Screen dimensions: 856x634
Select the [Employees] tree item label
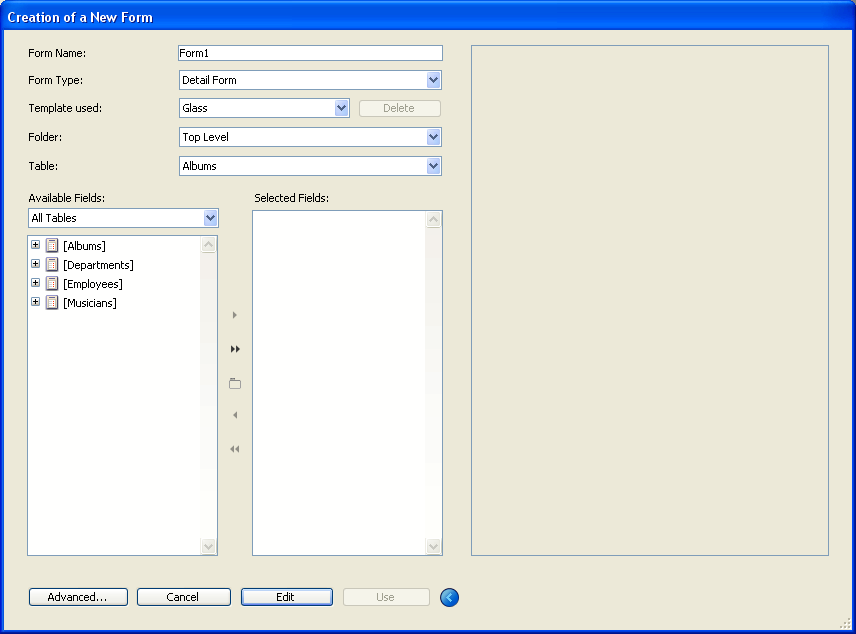(92, 284)
